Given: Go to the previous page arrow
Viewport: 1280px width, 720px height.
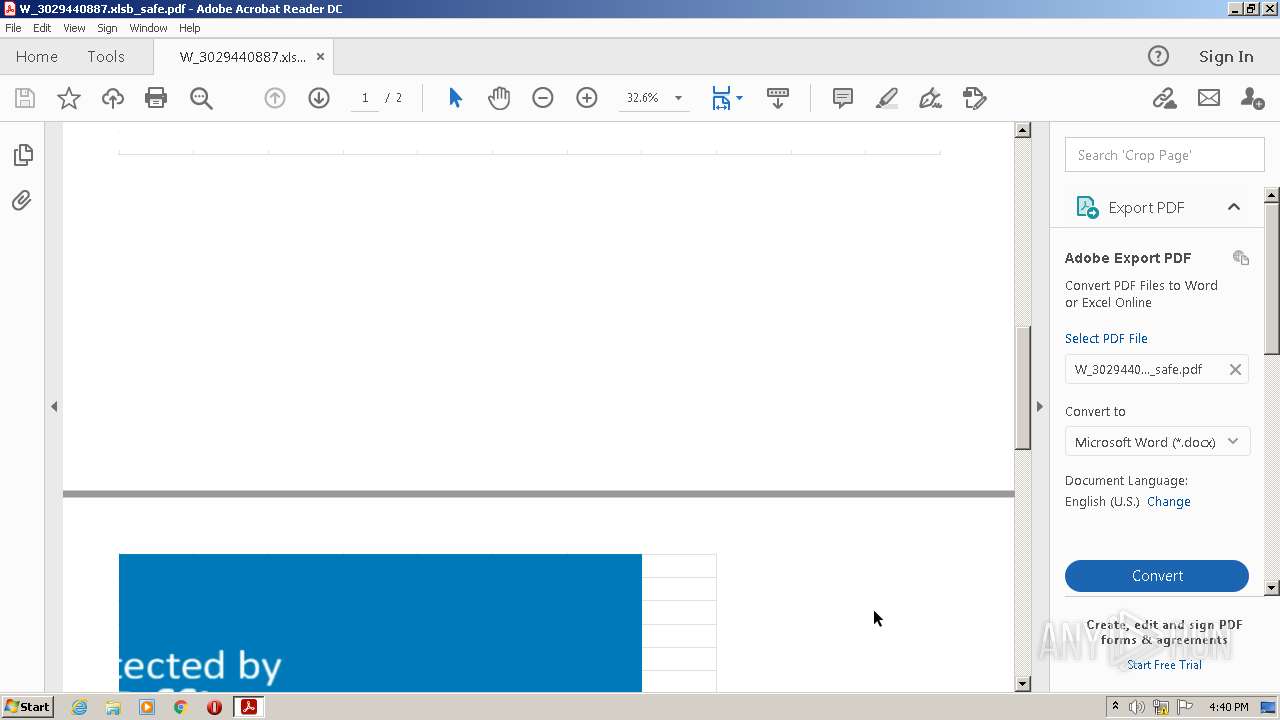Looking at the screenshot, I should tap(275, 98).
